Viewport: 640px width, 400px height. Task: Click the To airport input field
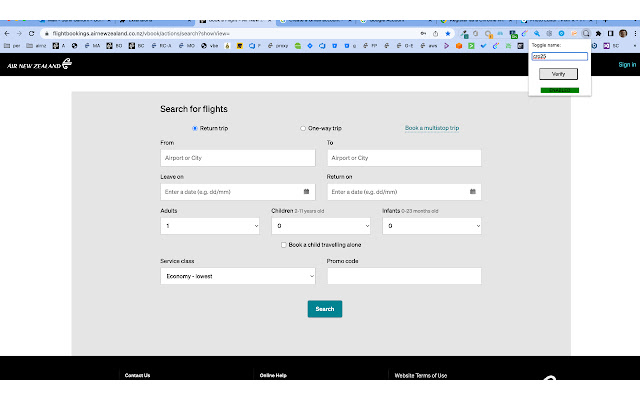(x=404, y=158)
